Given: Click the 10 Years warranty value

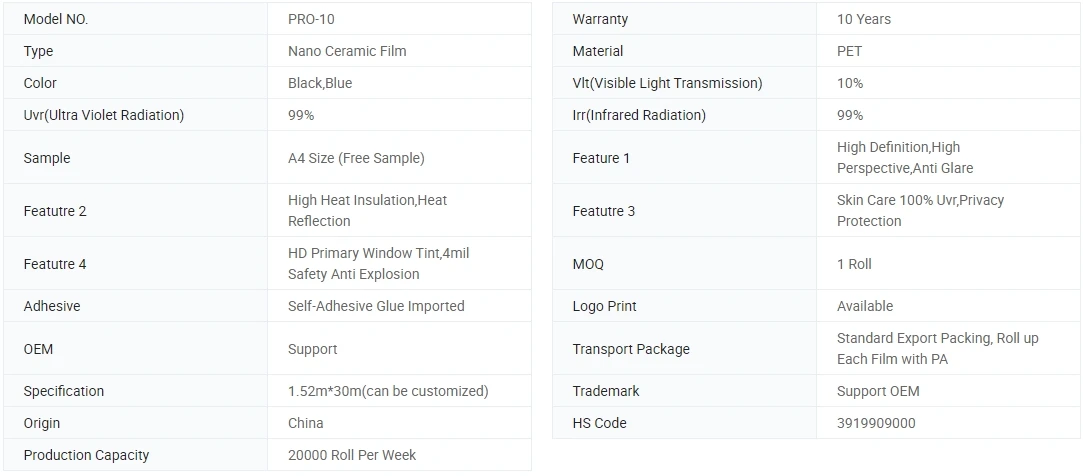Looking at the screenshot, I should [x=864, y=19].
